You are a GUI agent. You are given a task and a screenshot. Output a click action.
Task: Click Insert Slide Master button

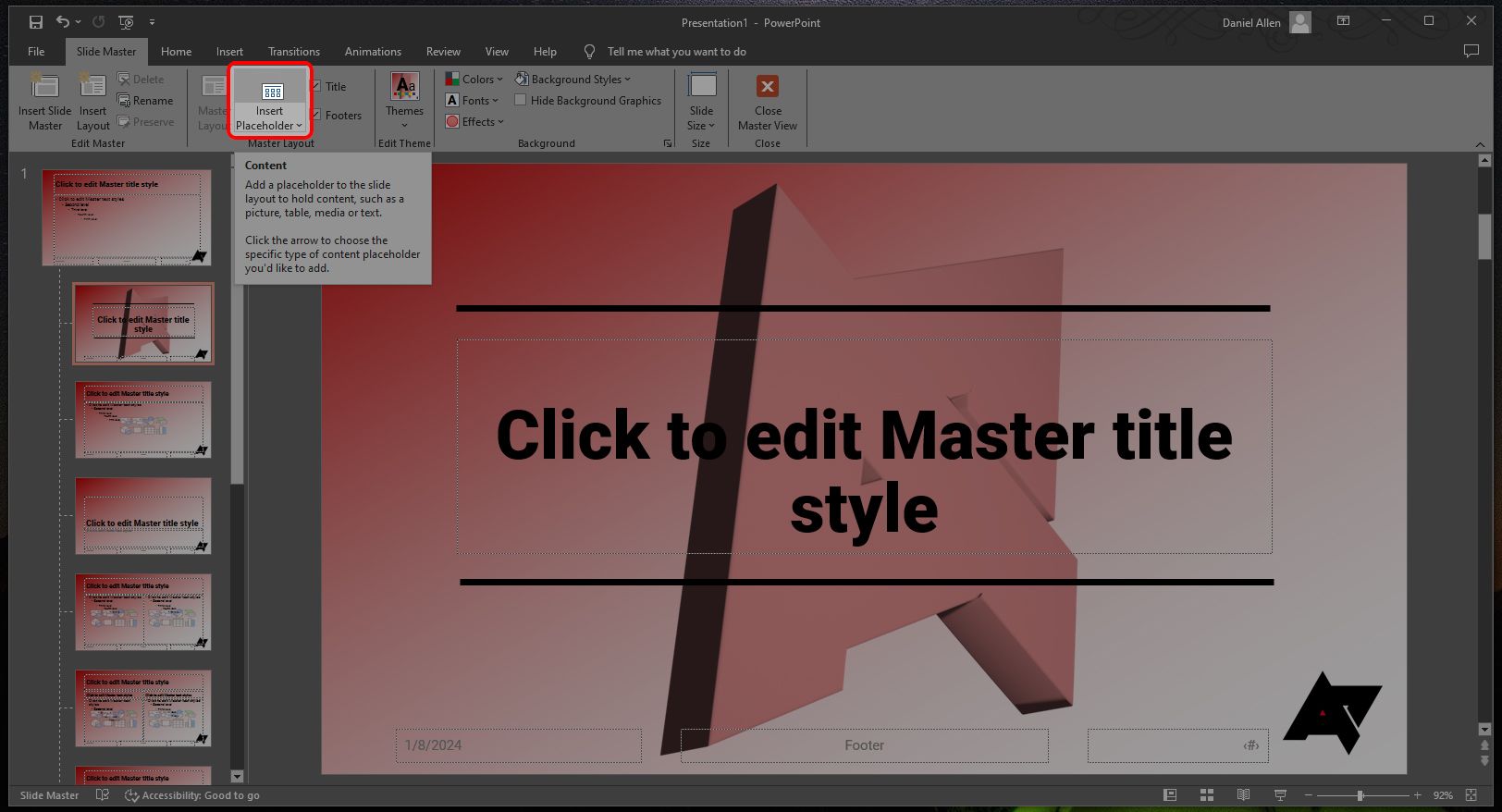(44, 102)
